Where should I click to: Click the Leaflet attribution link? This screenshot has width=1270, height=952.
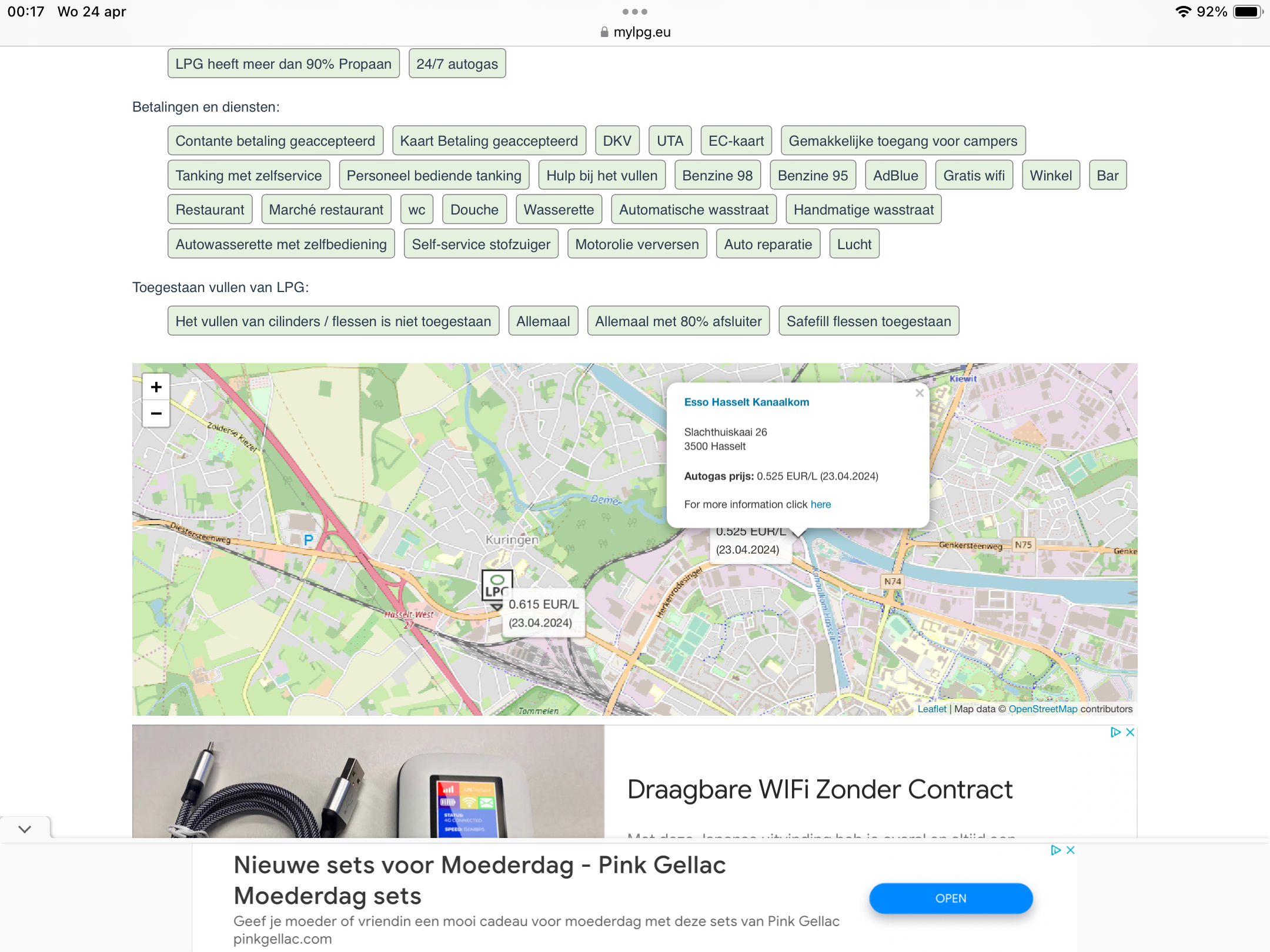click(x=931, y=709)
